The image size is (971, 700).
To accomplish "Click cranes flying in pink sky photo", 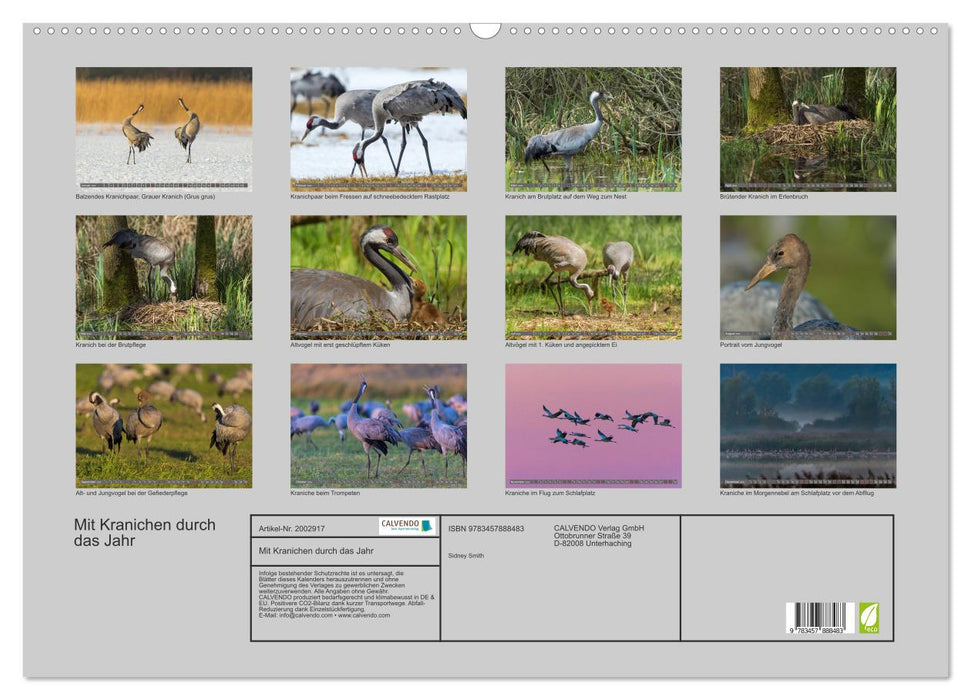I will 593,425.
